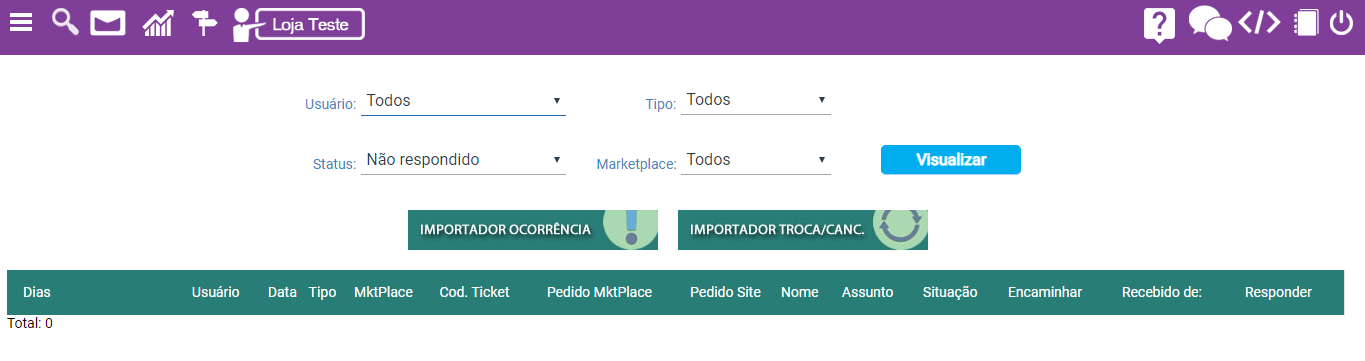
Task: Click the Importador Troca/Canc. button
Action: point(803,229)
